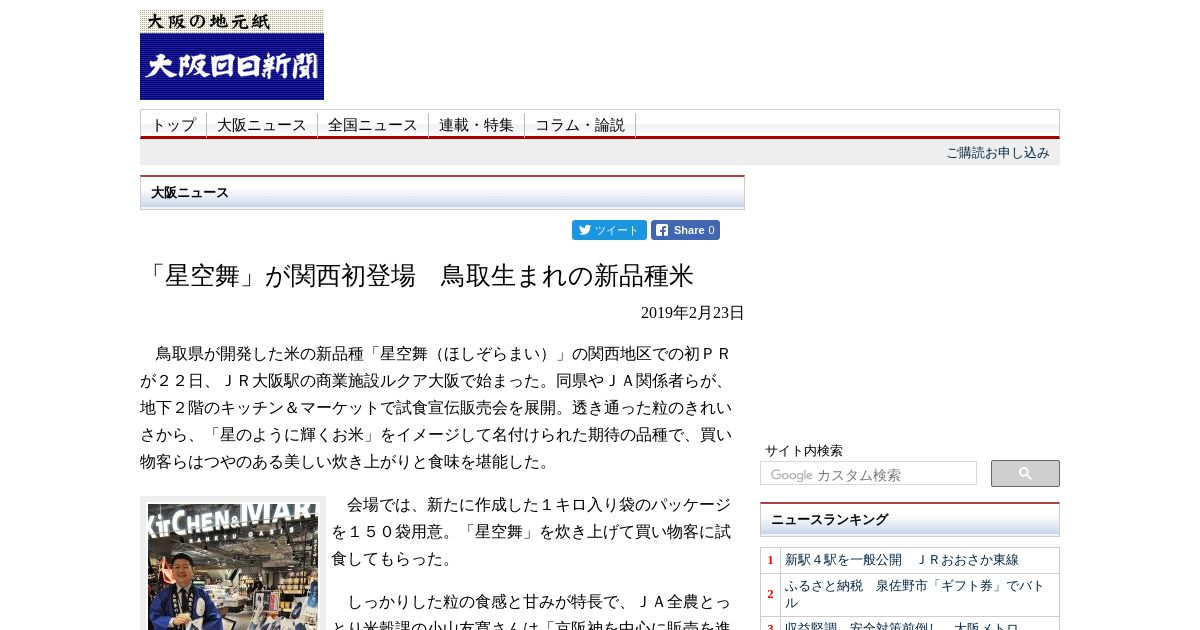The width and height of the screenshot is (1200, 630).
Task: Click the Facebook Share button
Action: [x=685, y=230]
